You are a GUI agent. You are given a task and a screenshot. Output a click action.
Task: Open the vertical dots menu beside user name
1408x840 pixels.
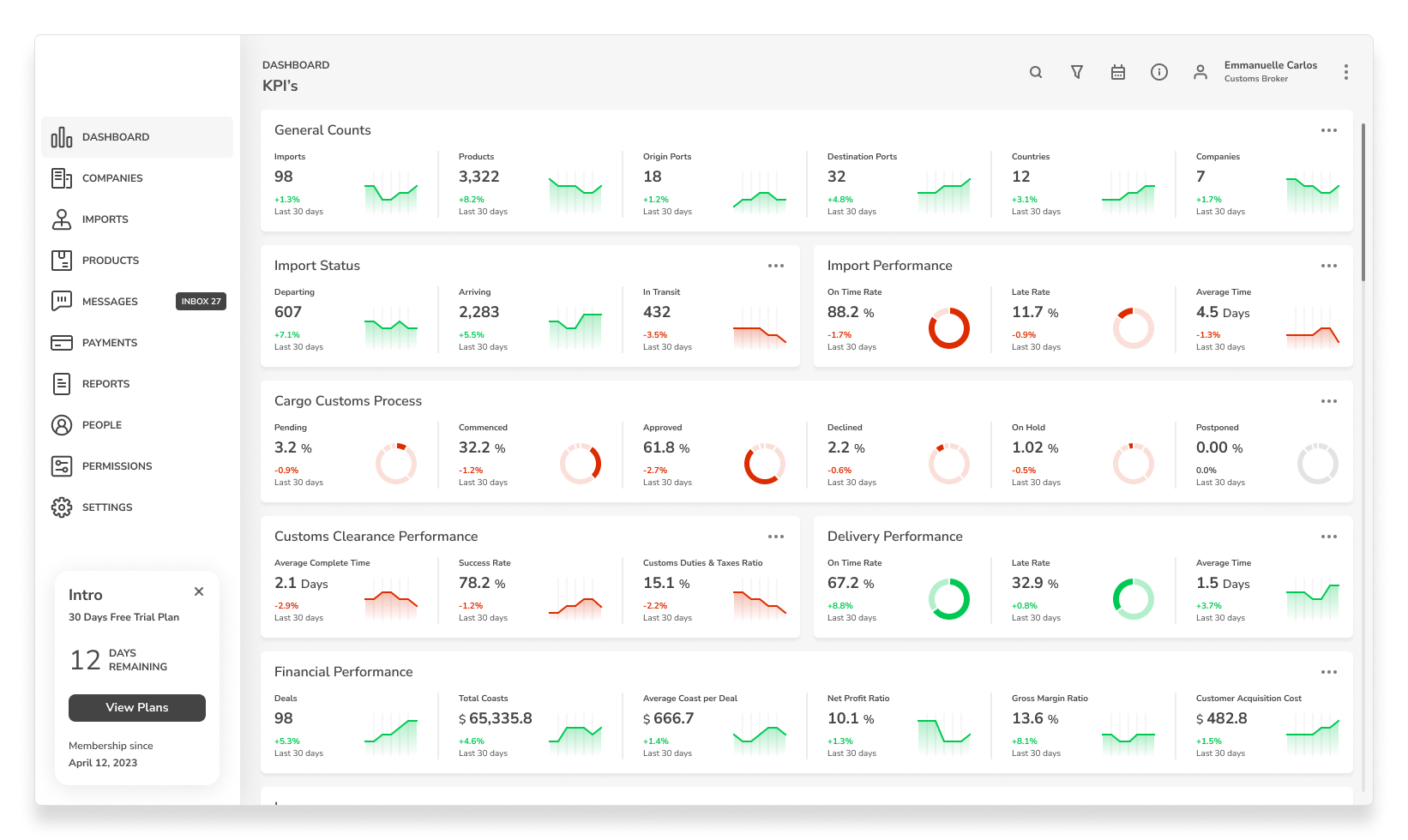1346,72
